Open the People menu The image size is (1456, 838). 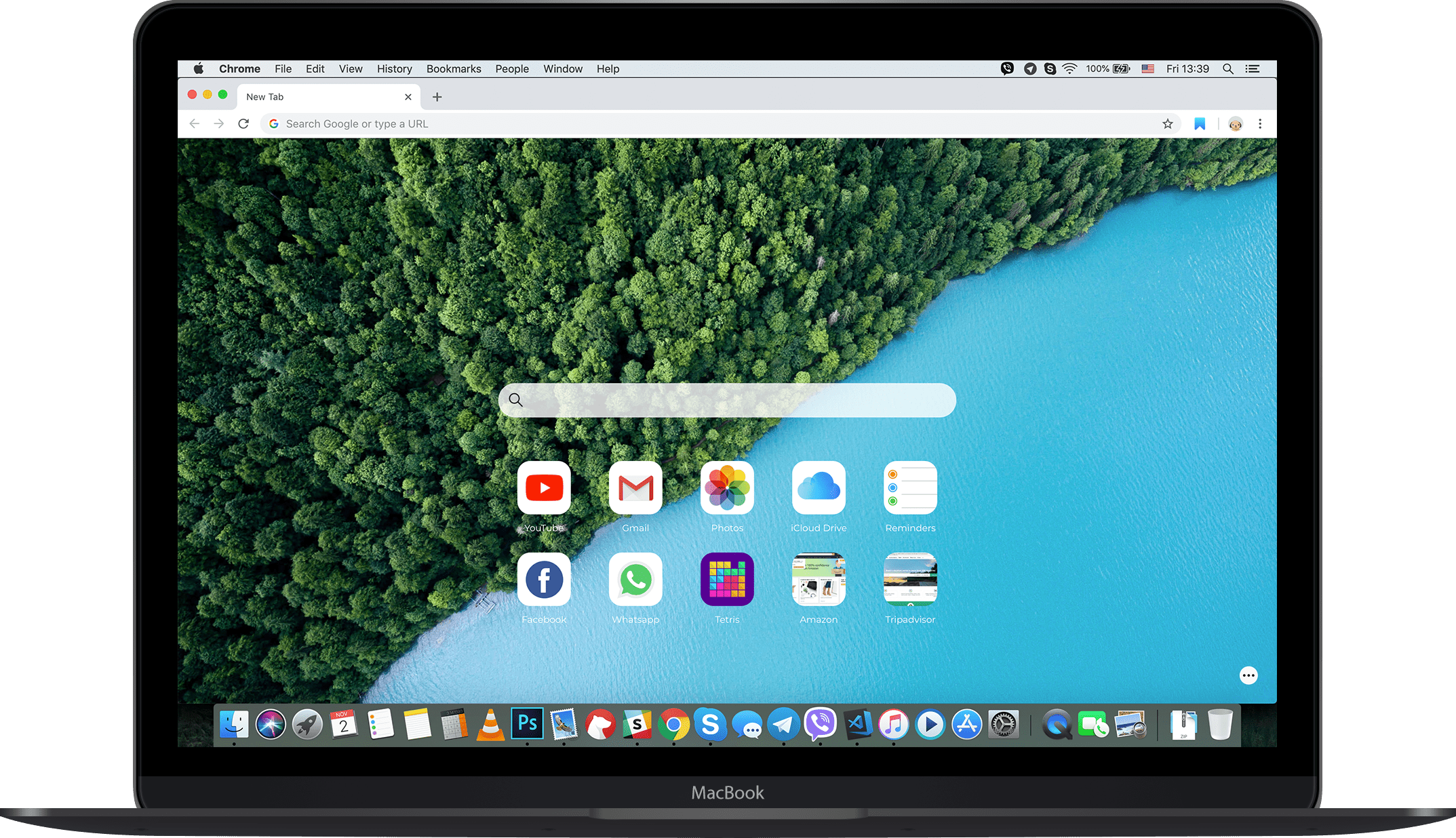click(512, 68)
